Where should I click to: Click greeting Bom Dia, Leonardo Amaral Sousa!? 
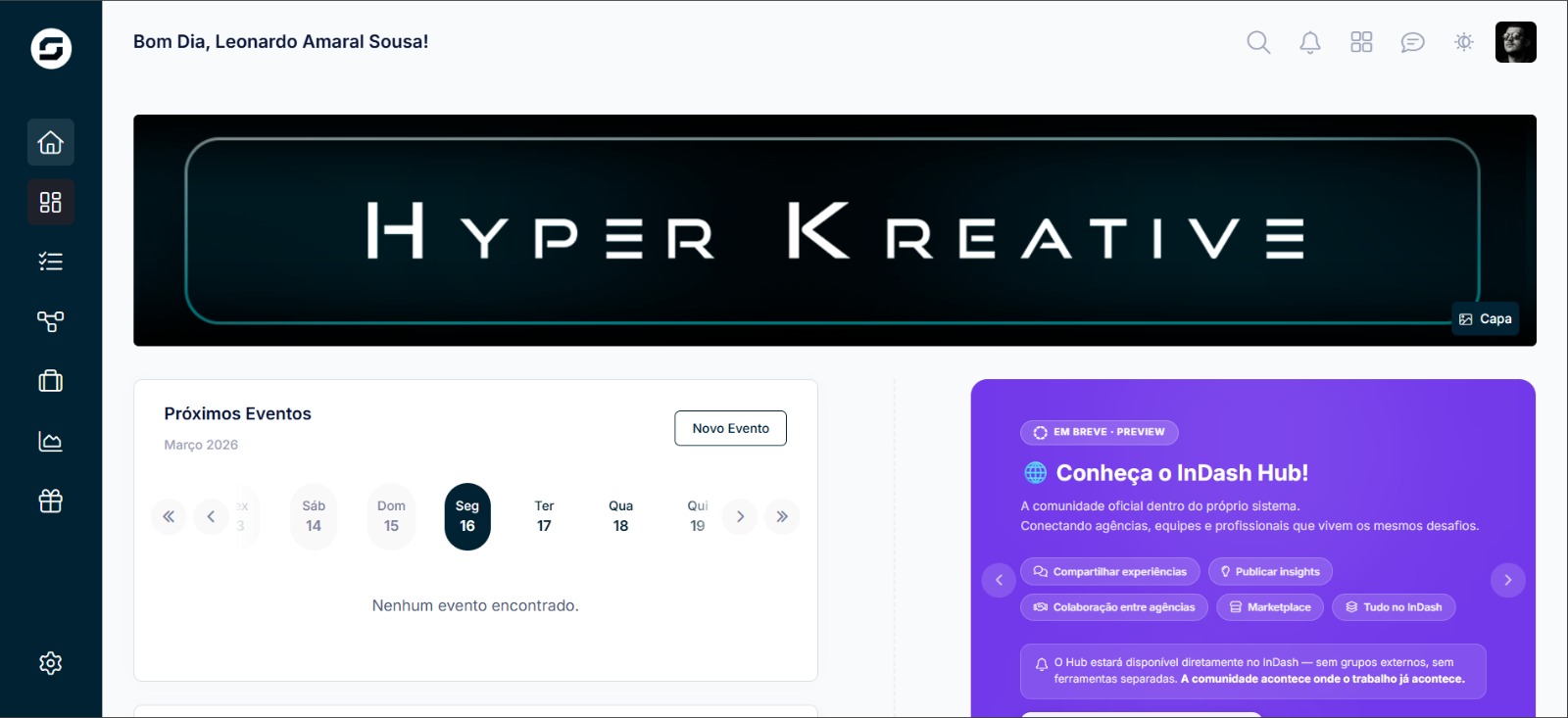pyautogui.click(x=280, y=41)
